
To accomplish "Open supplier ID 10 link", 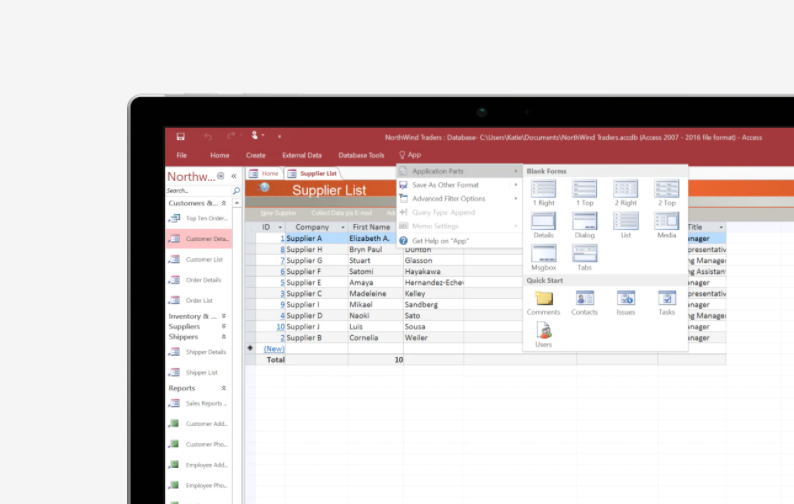I will tap(281, 327).
